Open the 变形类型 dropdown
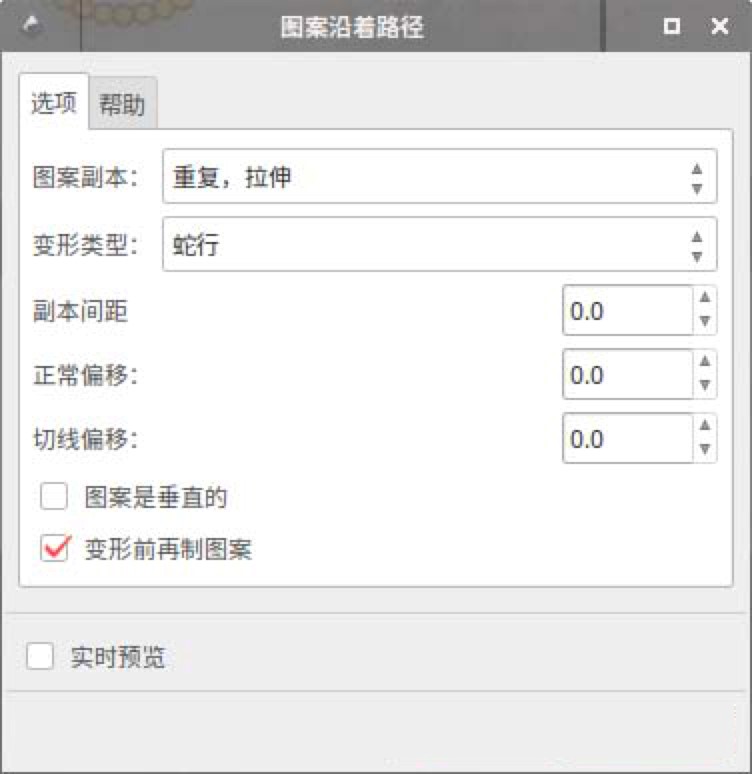 (439, 245)
